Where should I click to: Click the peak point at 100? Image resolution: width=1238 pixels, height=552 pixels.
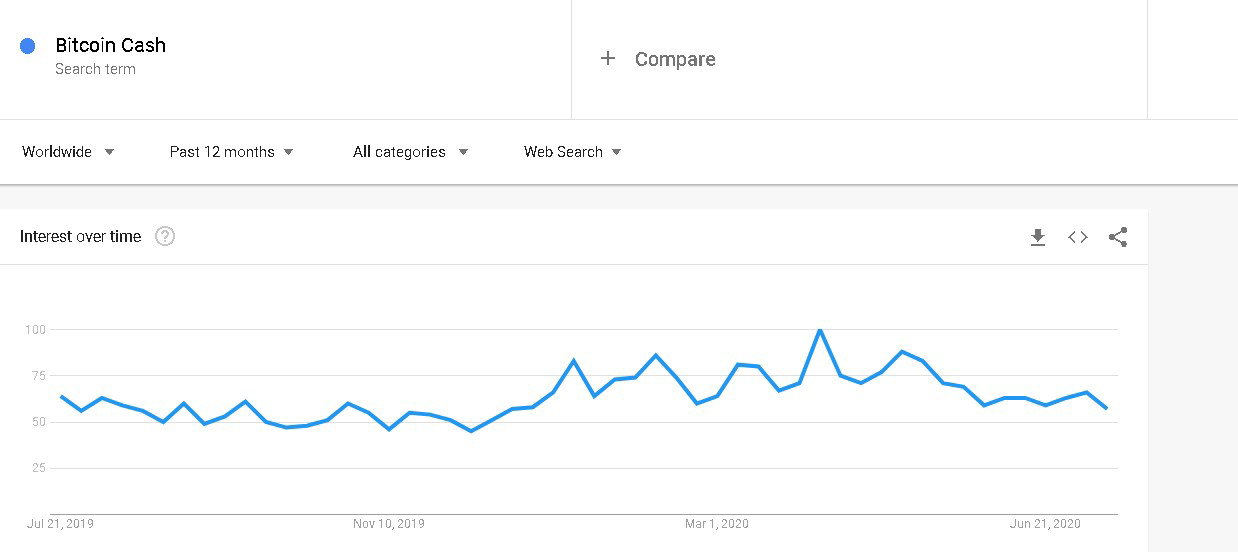click(x=820, y=329)
